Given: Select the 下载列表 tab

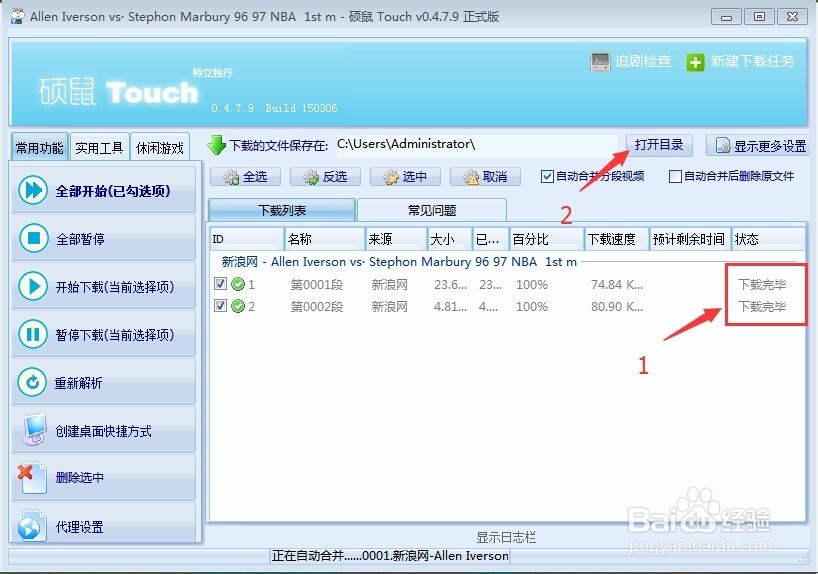Looking at the screenshot, I should tap(282, 210).
